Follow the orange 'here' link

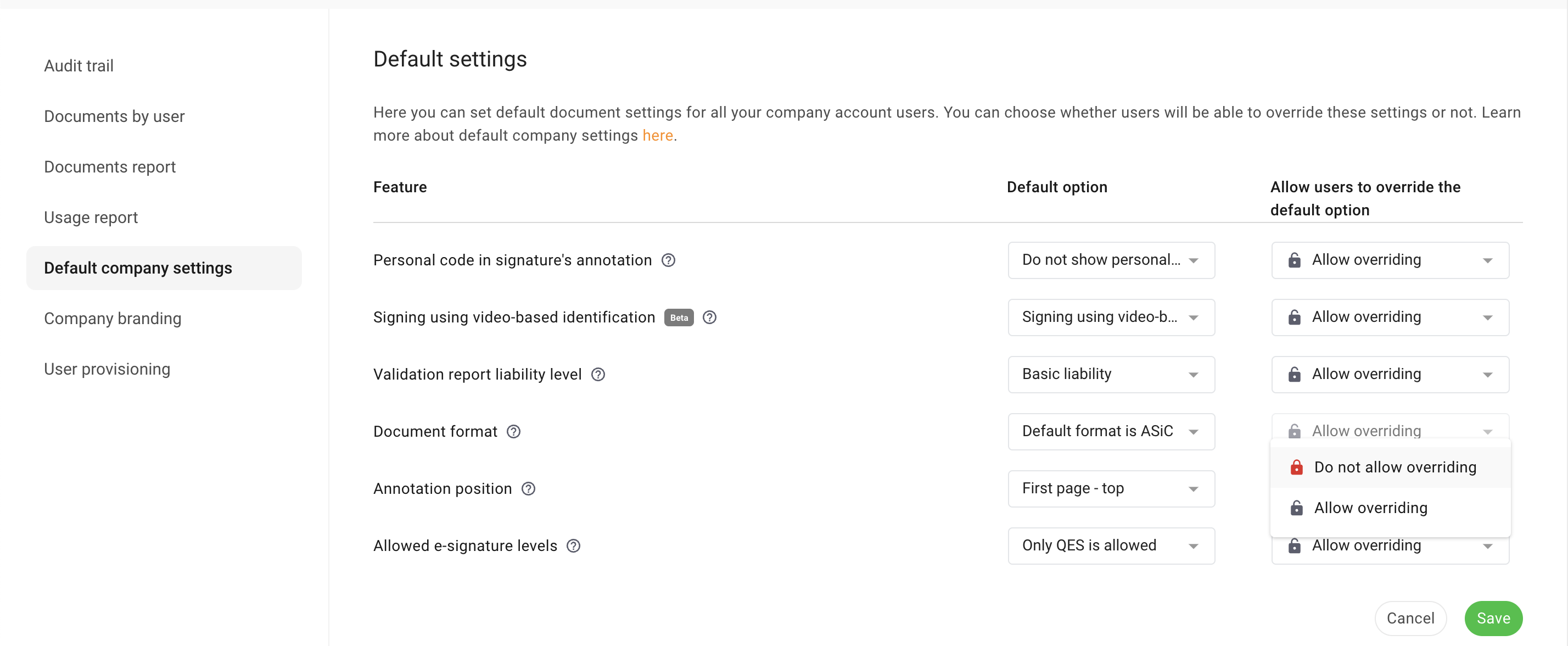tap(657, 135)
